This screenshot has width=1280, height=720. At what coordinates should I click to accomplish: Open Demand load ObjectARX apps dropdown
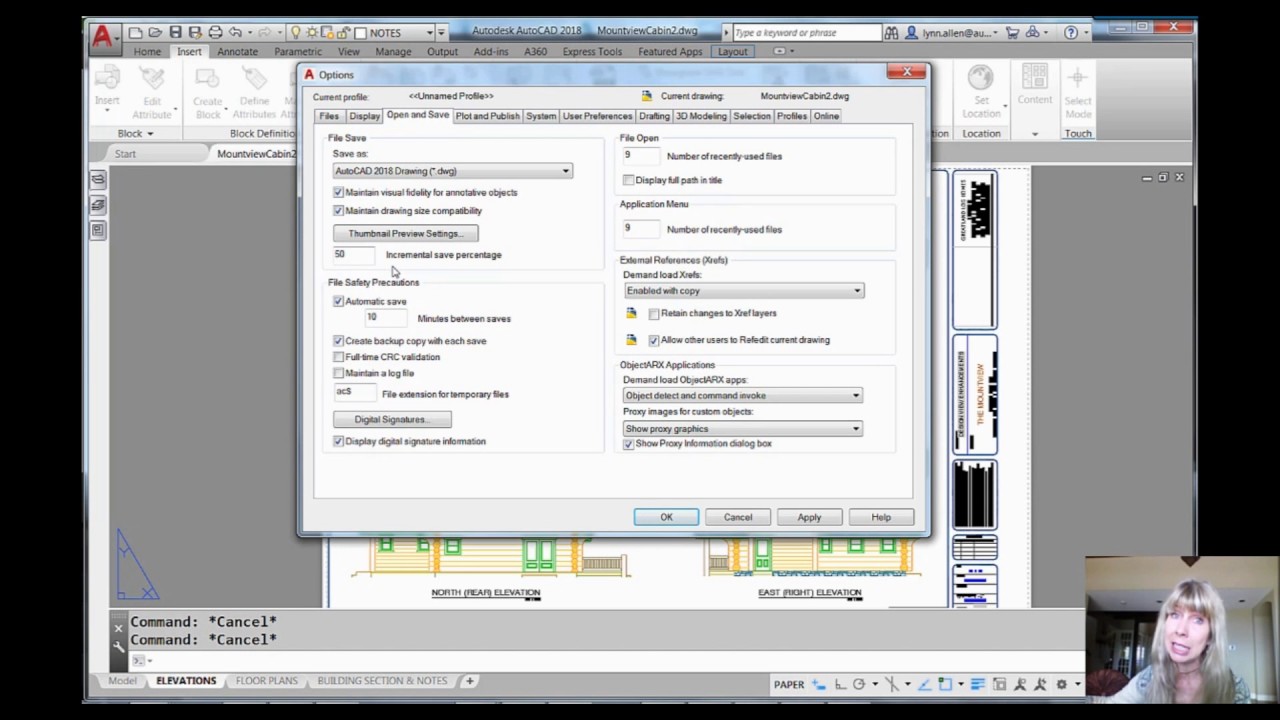(743, 395)
